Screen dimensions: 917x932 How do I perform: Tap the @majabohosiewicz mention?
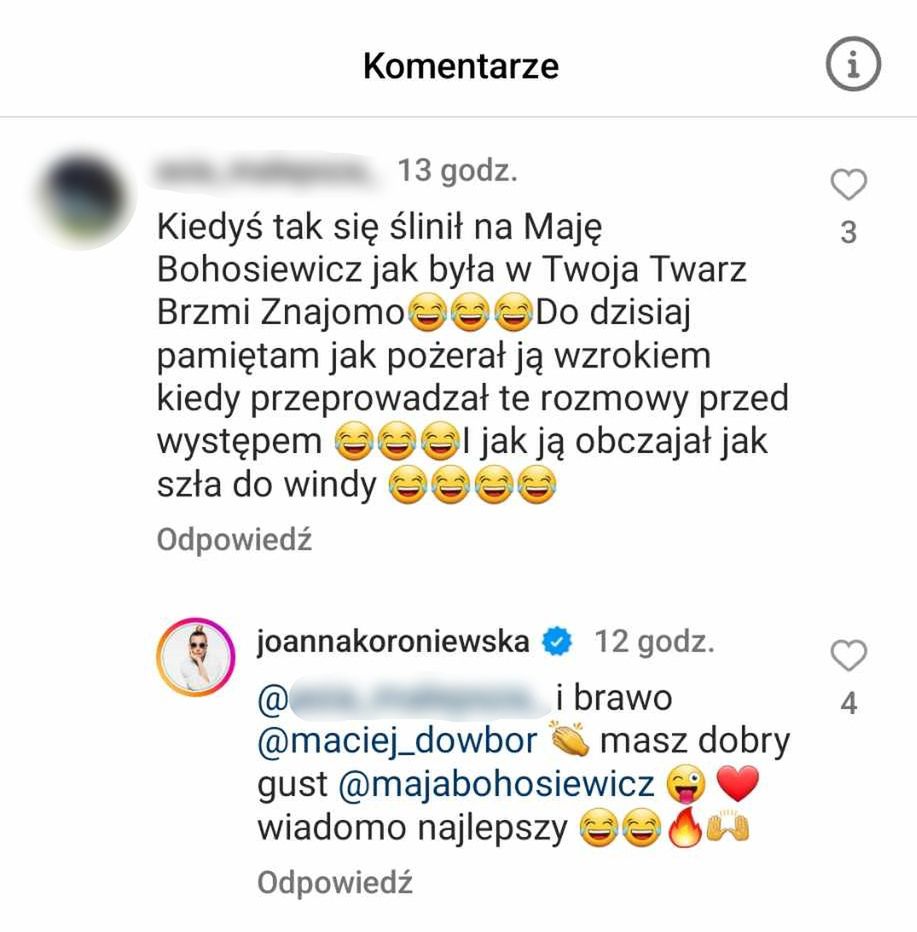pos(496,784)
